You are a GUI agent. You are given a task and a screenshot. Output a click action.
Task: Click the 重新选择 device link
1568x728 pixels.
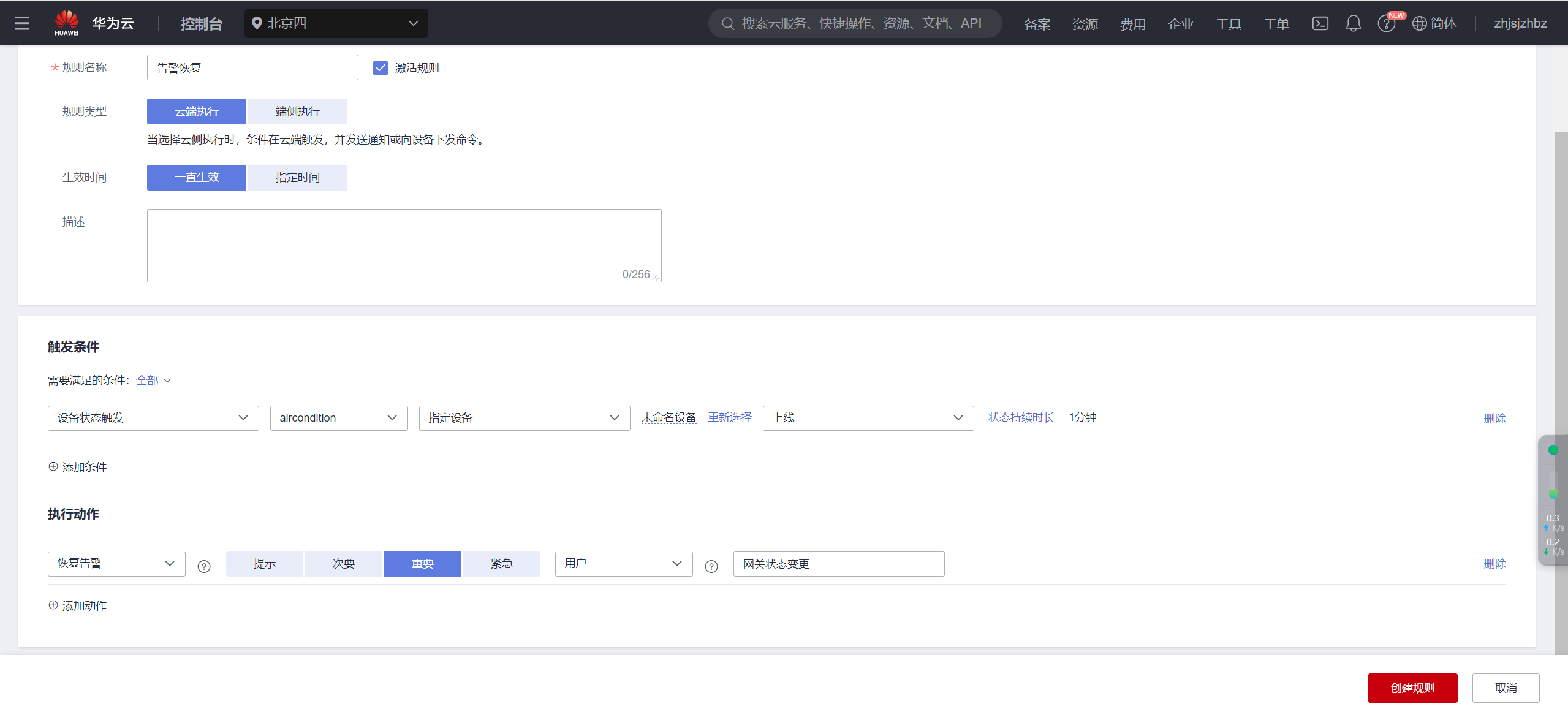(x=729, y=417)
